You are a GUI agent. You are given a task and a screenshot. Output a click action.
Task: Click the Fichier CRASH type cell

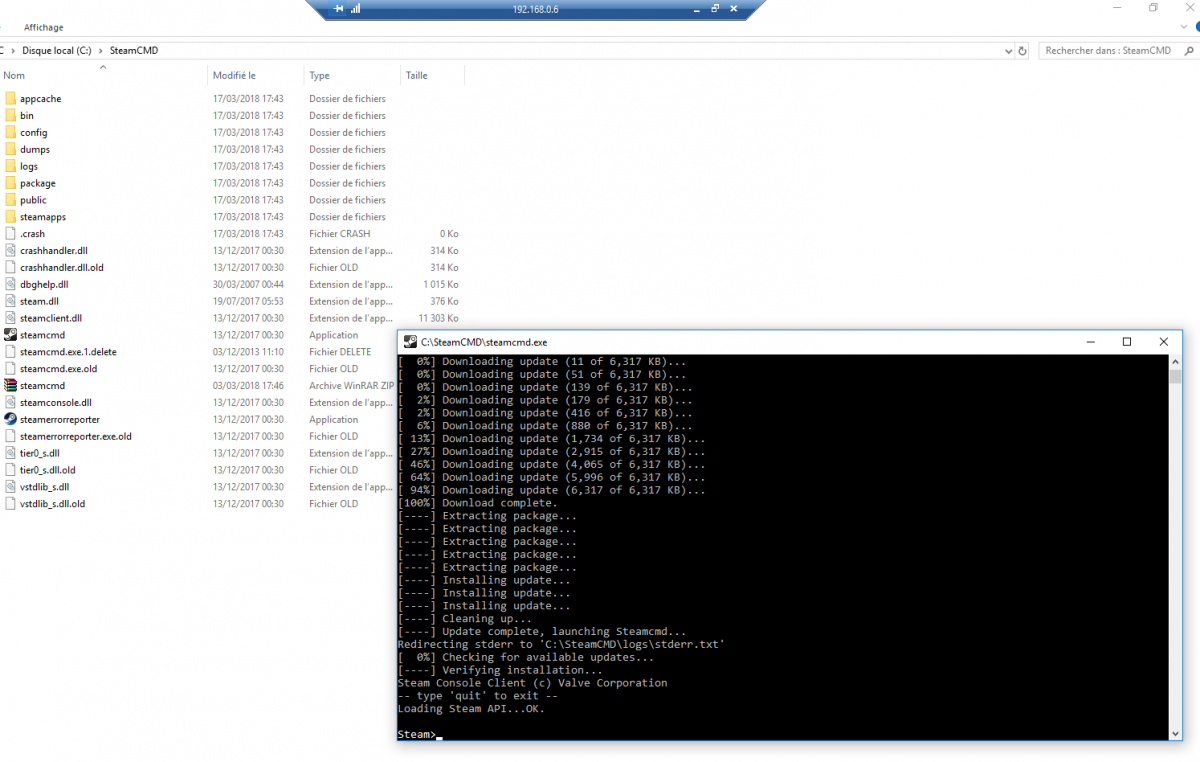click(x=339, y=234)
